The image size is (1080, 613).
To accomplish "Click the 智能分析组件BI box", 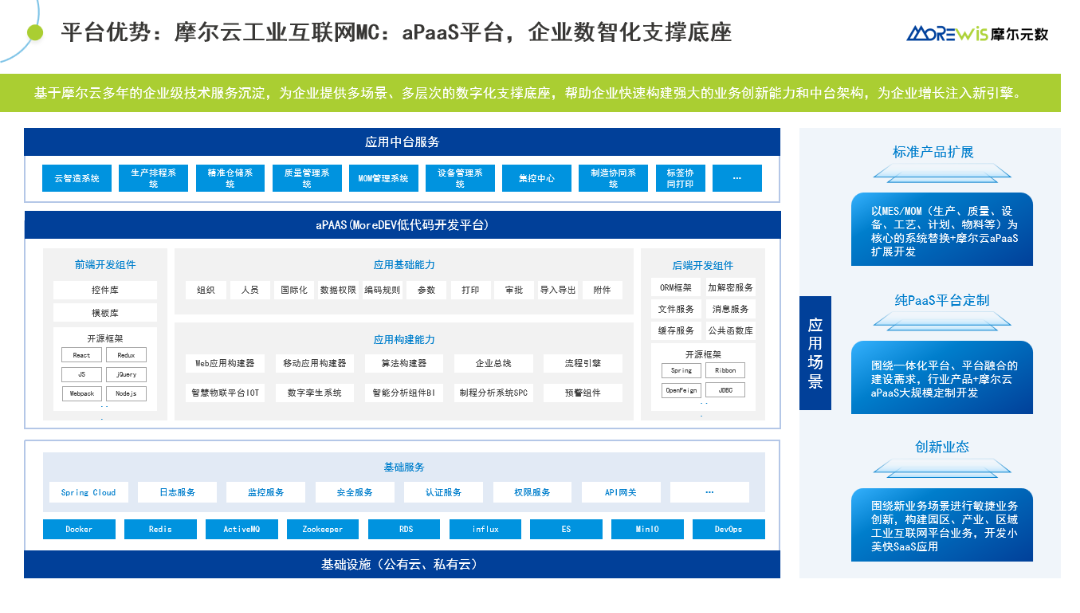I will (404, 393).
